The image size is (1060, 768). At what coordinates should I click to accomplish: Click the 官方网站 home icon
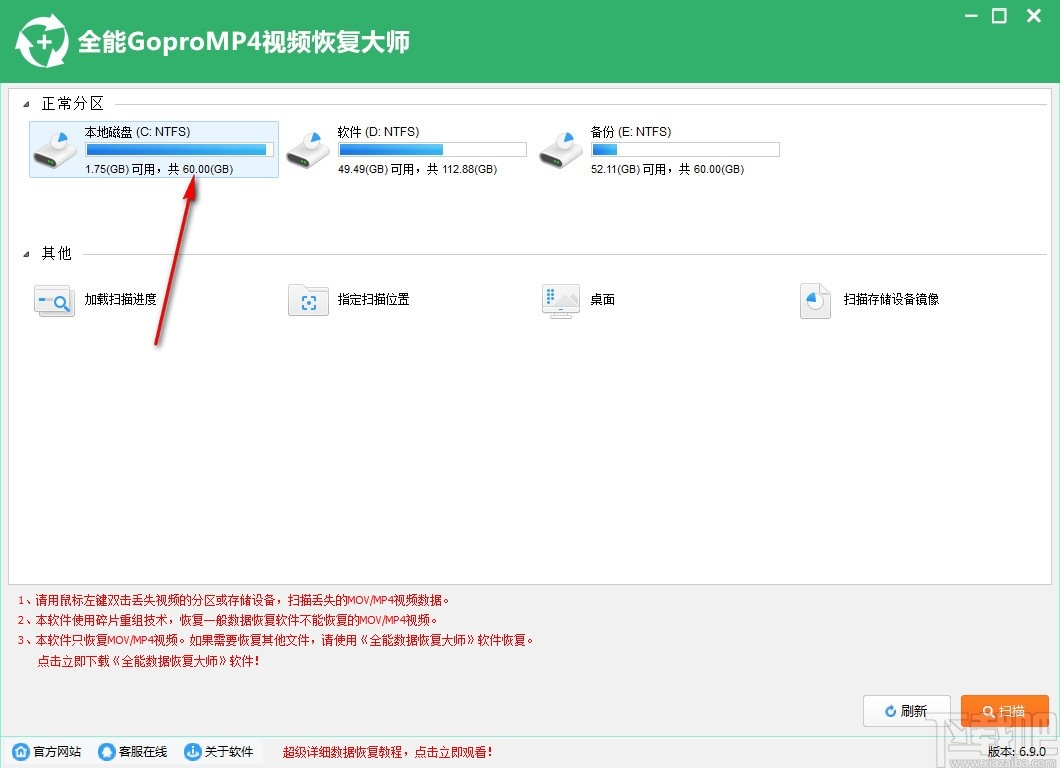[21, 751]
